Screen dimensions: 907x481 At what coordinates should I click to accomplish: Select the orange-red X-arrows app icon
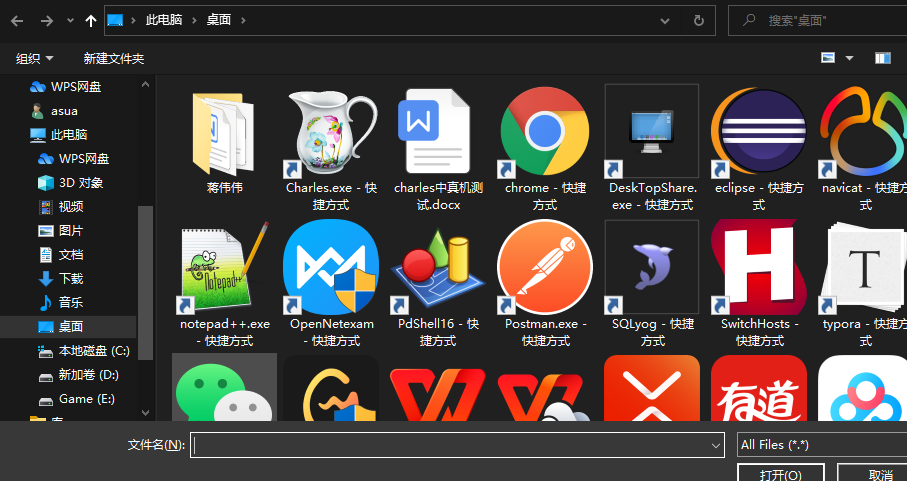652,388
